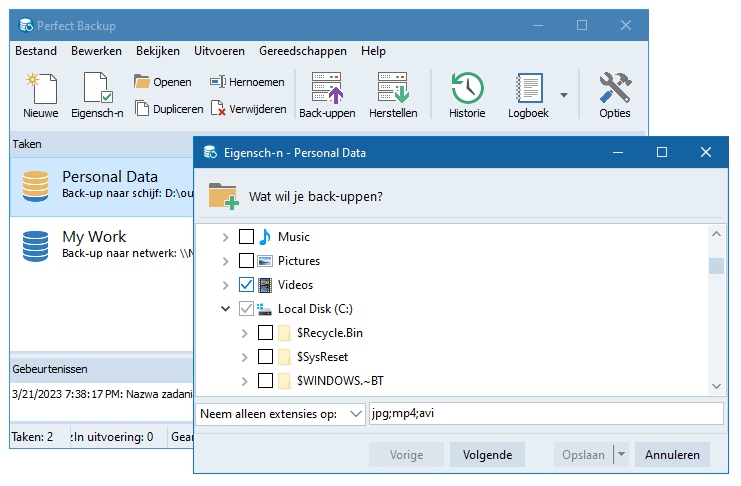Click Hernoemen rename toolbar button
The height and width of the screenshot is (486, 741).
[247, 82]
